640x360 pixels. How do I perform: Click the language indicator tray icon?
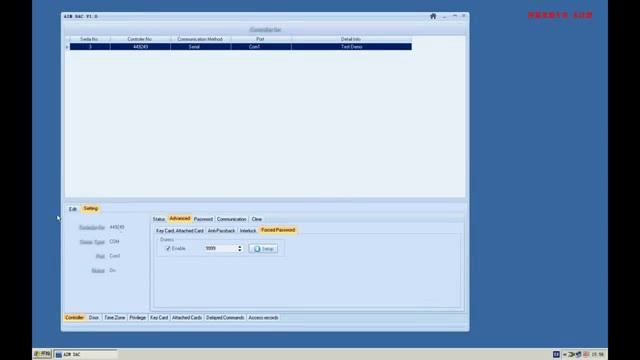pyautogui.click(x=556, y=354)
